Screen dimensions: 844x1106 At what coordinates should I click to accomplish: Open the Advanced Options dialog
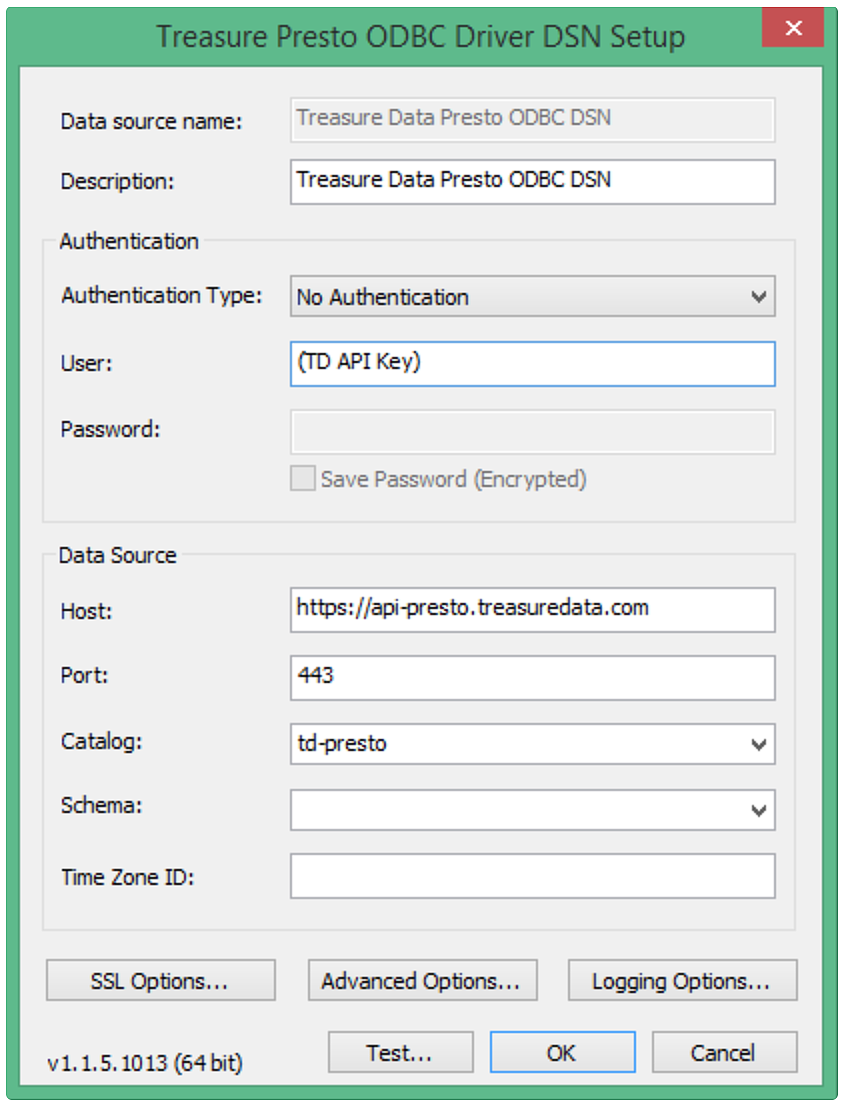click(421, 981)
